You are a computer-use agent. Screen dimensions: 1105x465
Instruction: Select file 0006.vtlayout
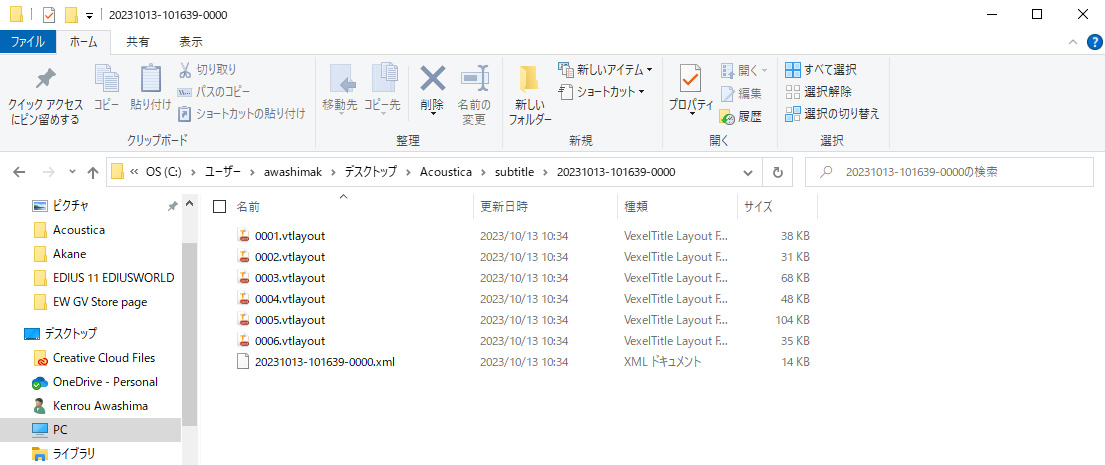(290, 341)
